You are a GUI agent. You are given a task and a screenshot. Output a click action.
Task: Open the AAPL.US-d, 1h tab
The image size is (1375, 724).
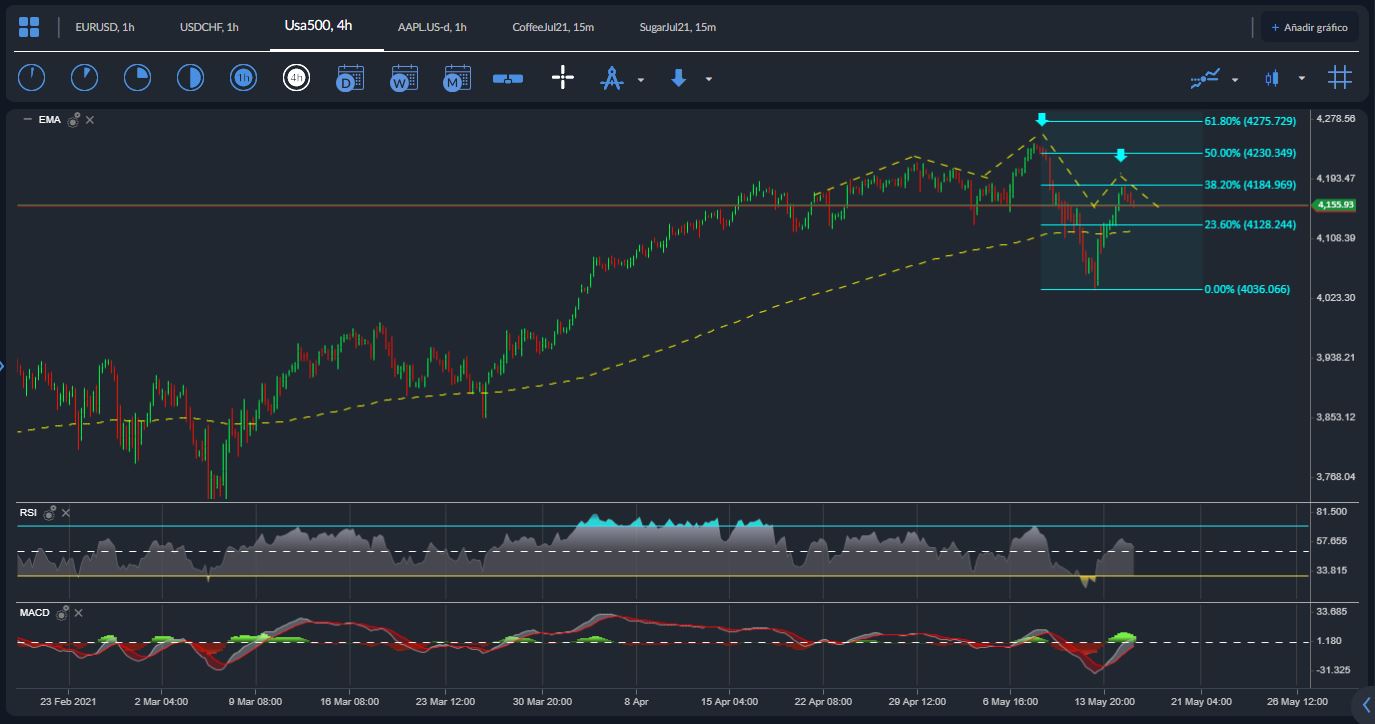432,27
